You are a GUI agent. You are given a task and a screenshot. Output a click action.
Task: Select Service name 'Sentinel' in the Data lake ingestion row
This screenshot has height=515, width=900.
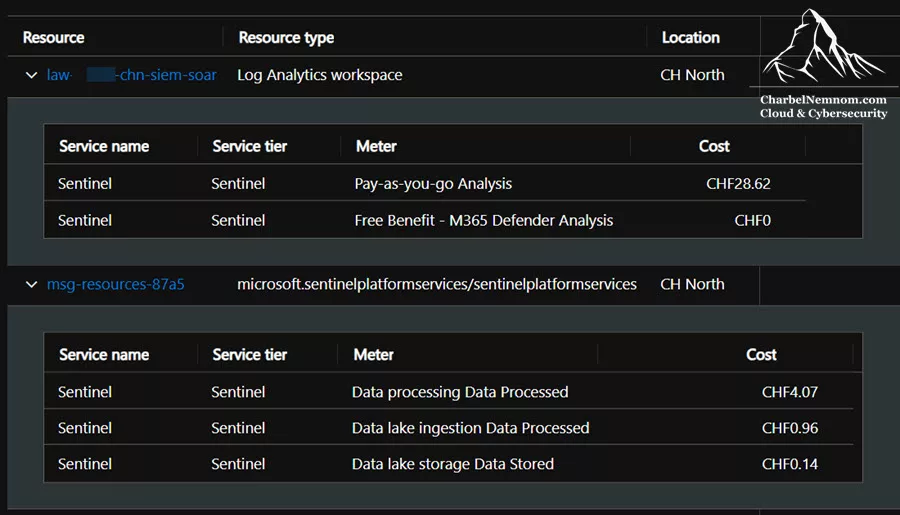pyautogui.click(x=85, y=428)
